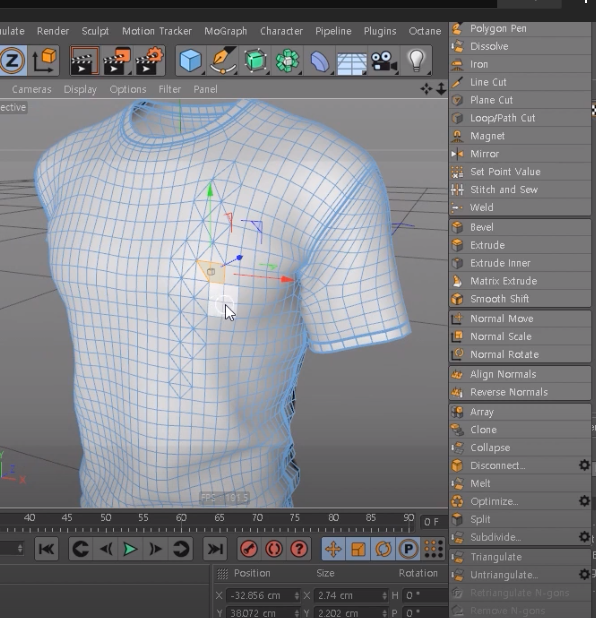Viewport: 596px width, 618px height.
Task: Choose Polygon Pen from the menu
Action: click(x=520, y=28)
